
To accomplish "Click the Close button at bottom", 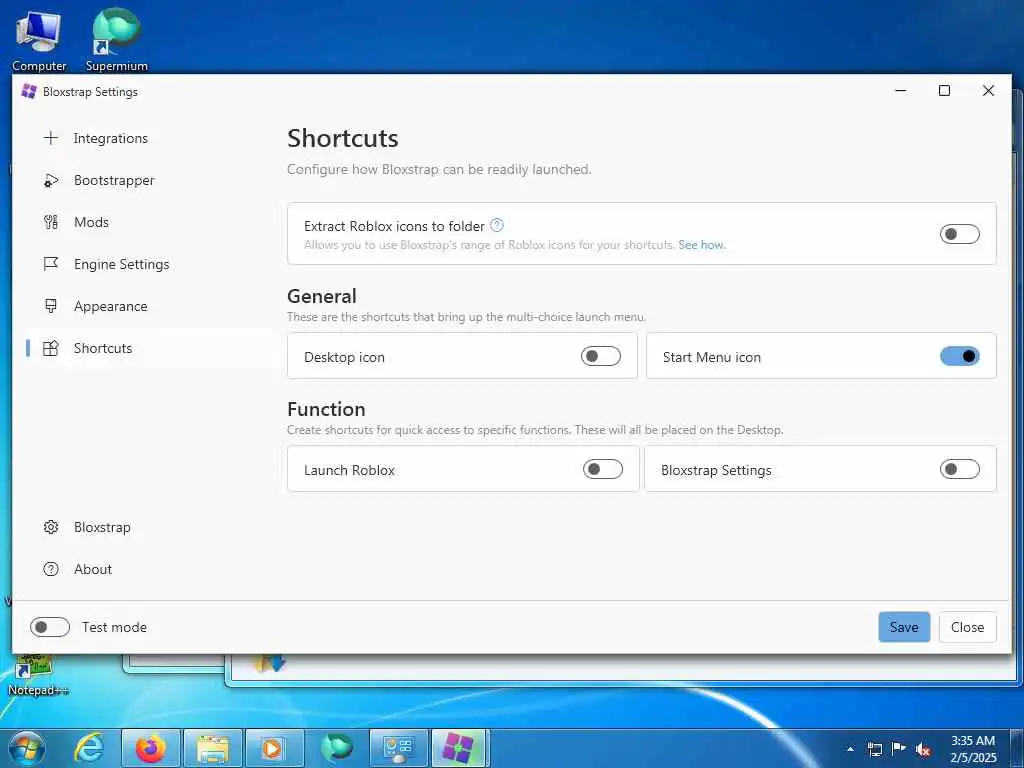I will [967, 627].
